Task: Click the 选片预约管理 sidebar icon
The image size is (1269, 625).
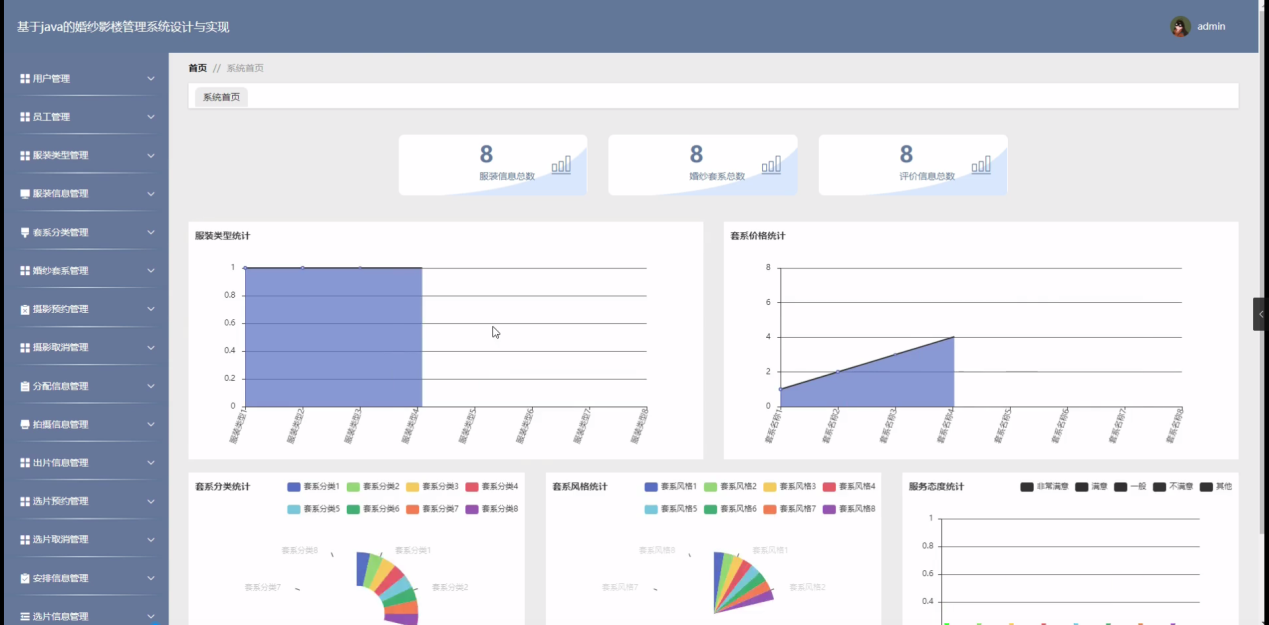Action: 25,501
